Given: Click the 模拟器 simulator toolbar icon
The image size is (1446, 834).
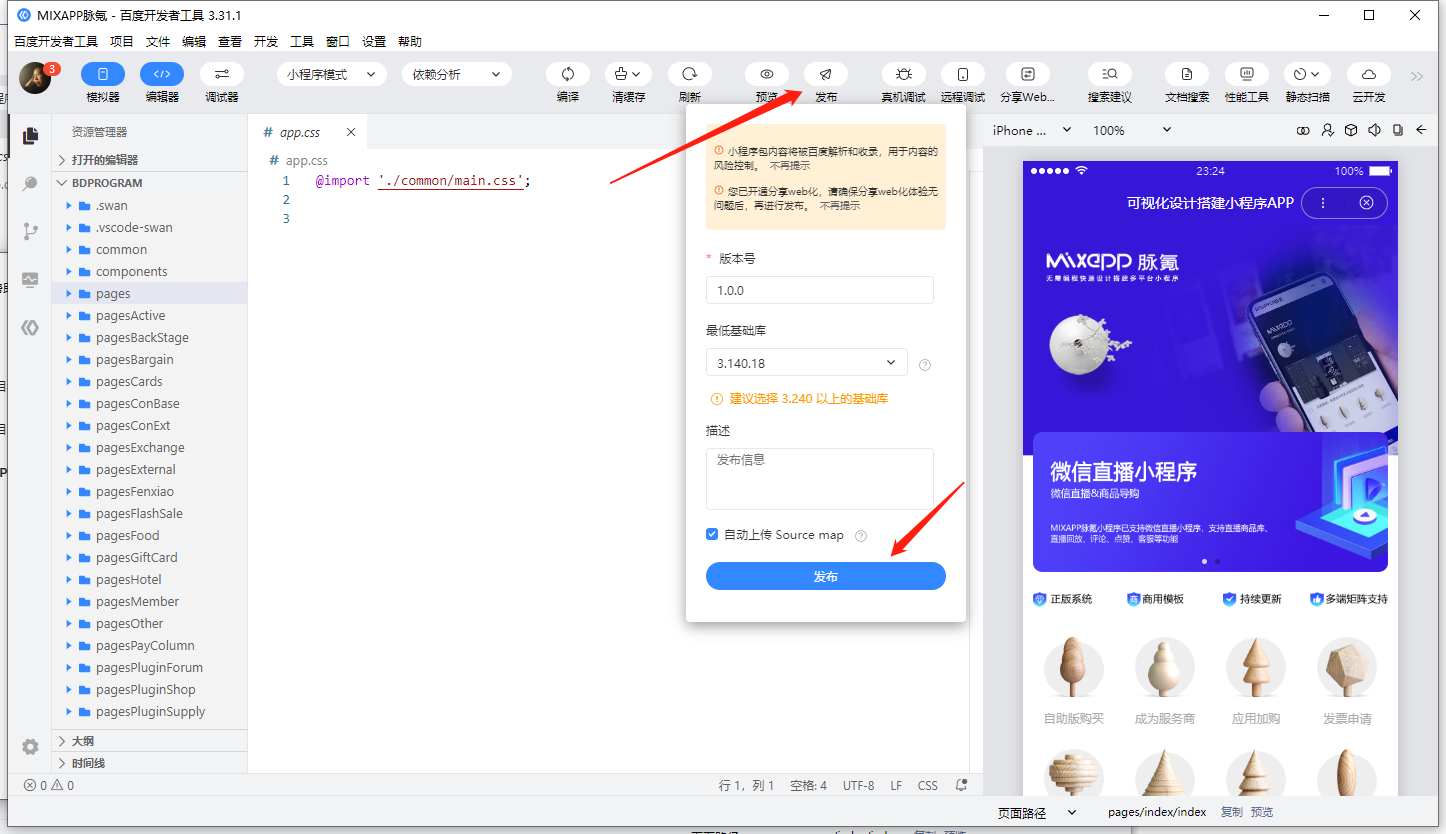Looking at the screenshot, I should pyautogui.click(x=103, y=74).
